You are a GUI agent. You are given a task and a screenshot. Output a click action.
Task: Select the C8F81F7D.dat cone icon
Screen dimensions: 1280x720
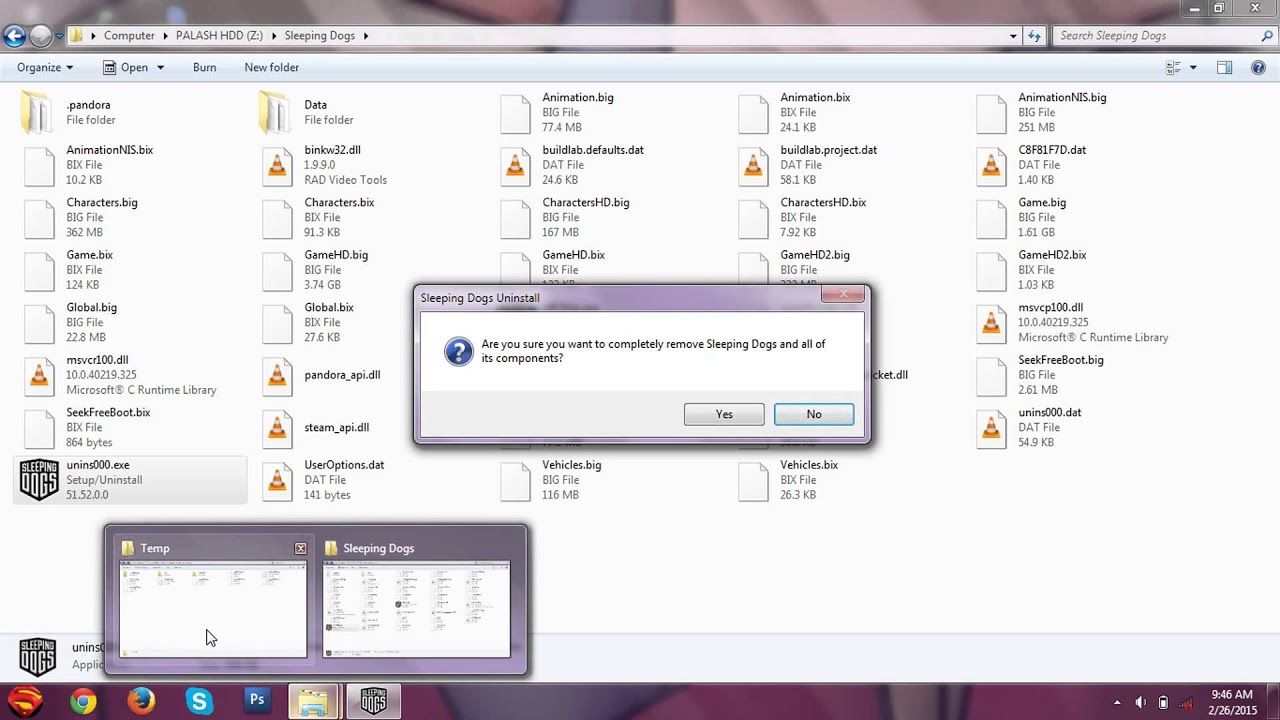tap(991, 166)
